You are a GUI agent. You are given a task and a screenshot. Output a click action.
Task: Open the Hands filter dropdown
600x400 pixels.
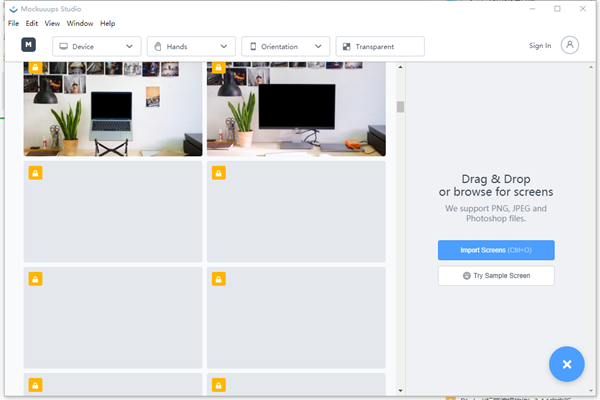(x=191, y=46)
